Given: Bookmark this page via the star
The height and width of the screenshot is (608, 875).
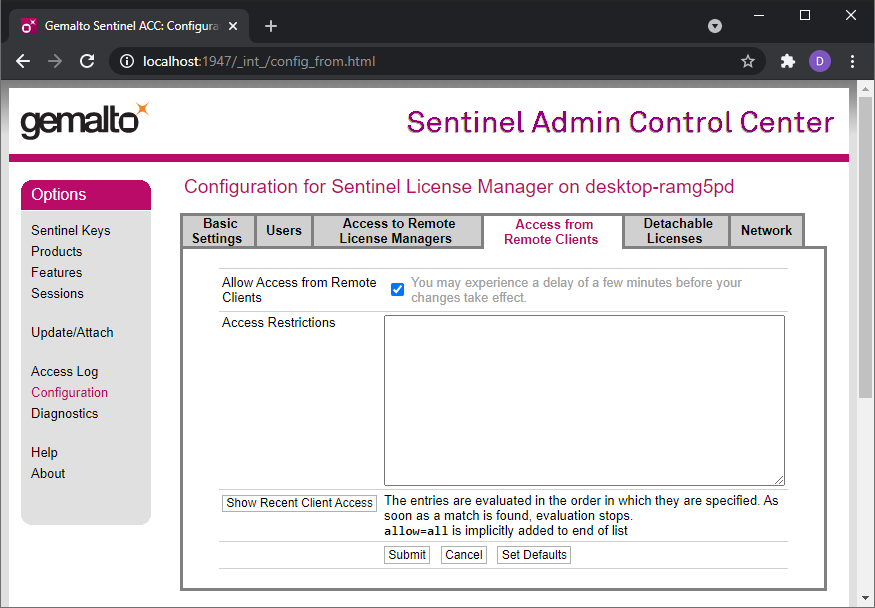Looking at the screenshot, I should 747,61.
